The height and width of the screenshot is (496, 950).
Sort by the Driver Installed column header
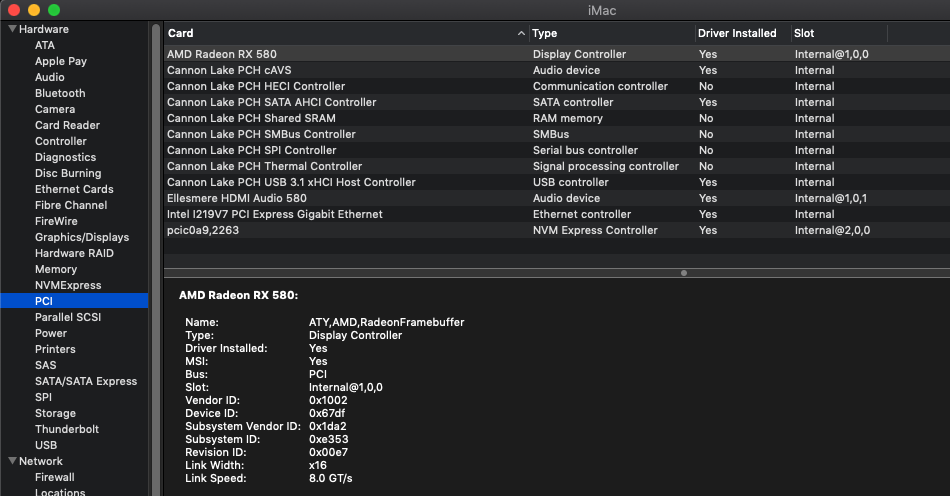743,33
